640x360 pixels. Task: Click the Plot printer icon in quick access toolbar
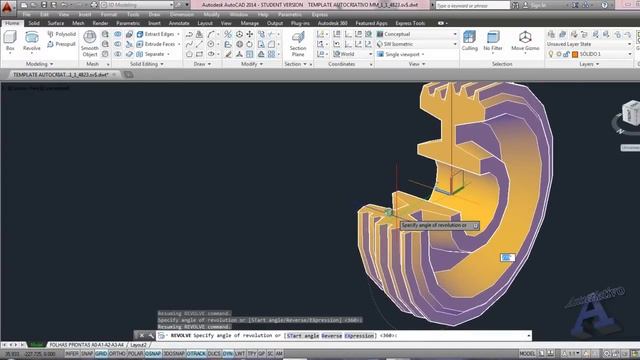[94, 5]
